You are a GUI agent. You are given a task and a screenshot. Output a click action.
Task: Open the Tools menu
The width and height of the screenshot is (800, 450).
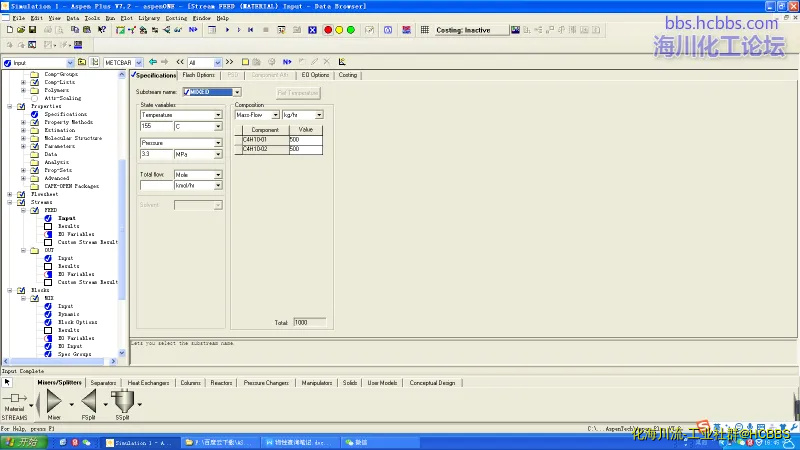pos(92,18)
